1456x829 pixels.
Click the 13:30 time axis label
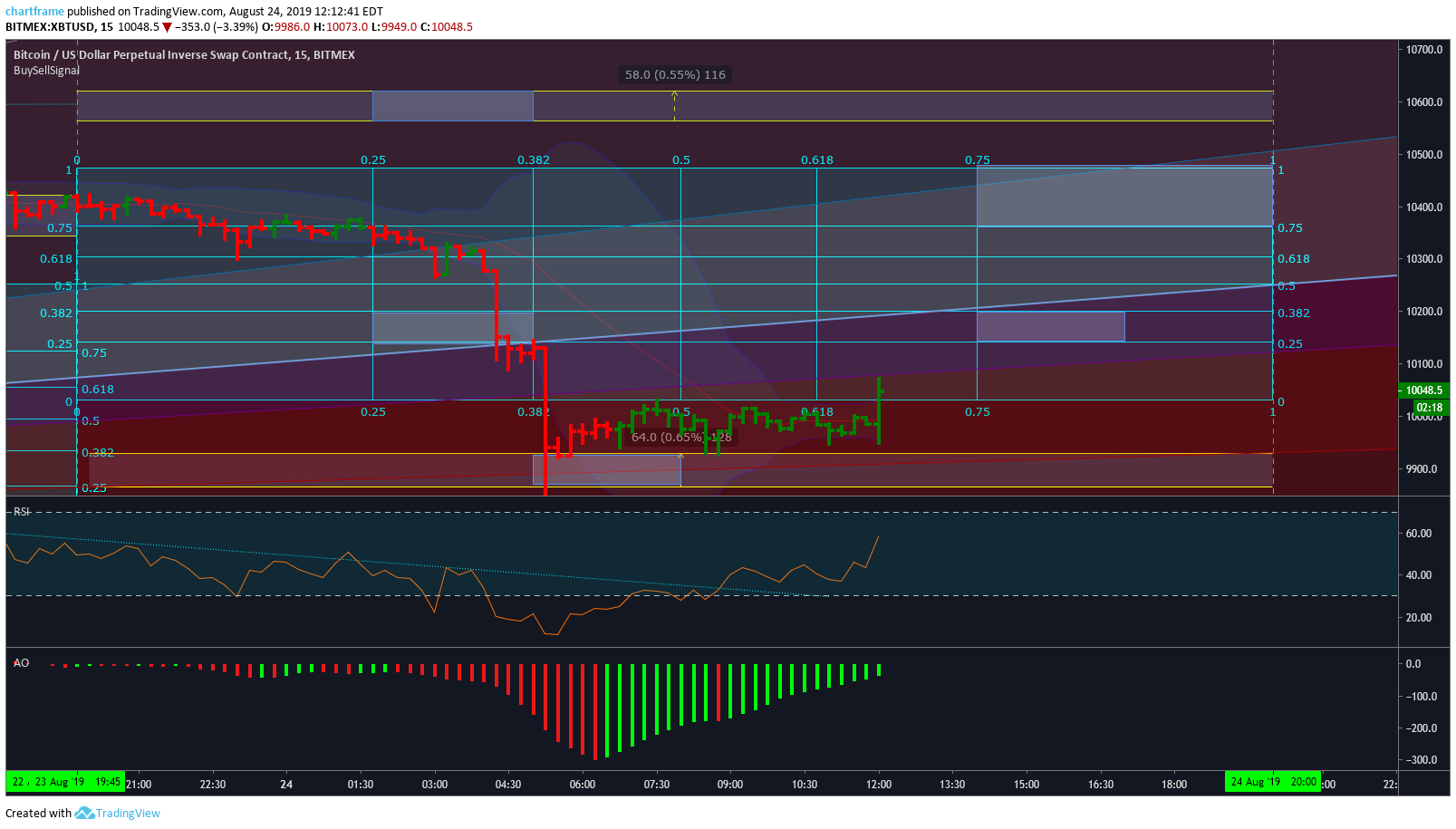click(x=952, y=785)
